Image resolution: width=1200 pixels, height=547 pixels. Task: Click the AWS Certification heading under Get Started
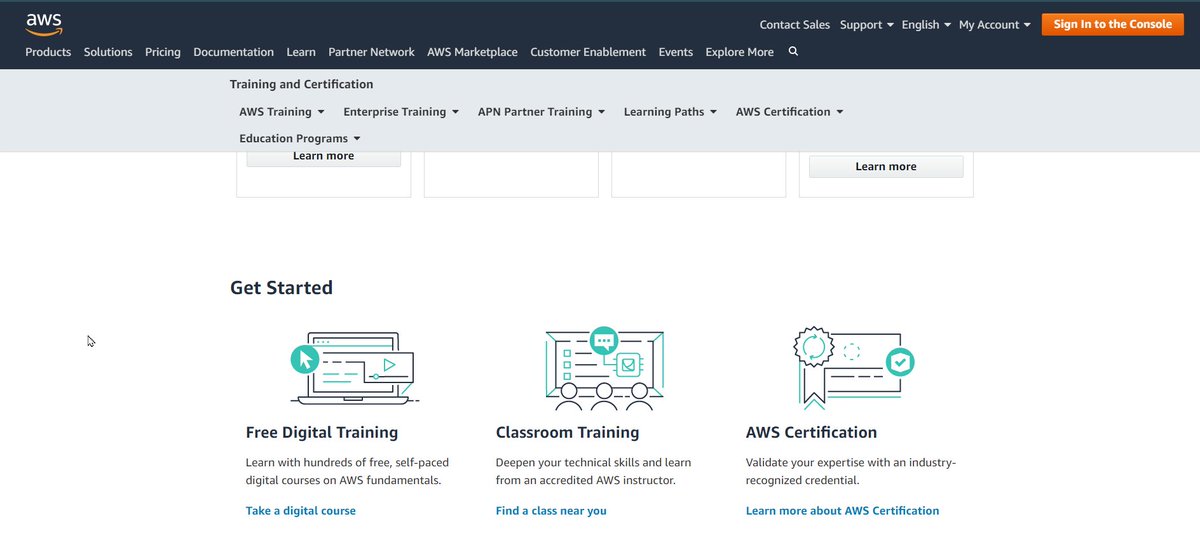(811, 433)
